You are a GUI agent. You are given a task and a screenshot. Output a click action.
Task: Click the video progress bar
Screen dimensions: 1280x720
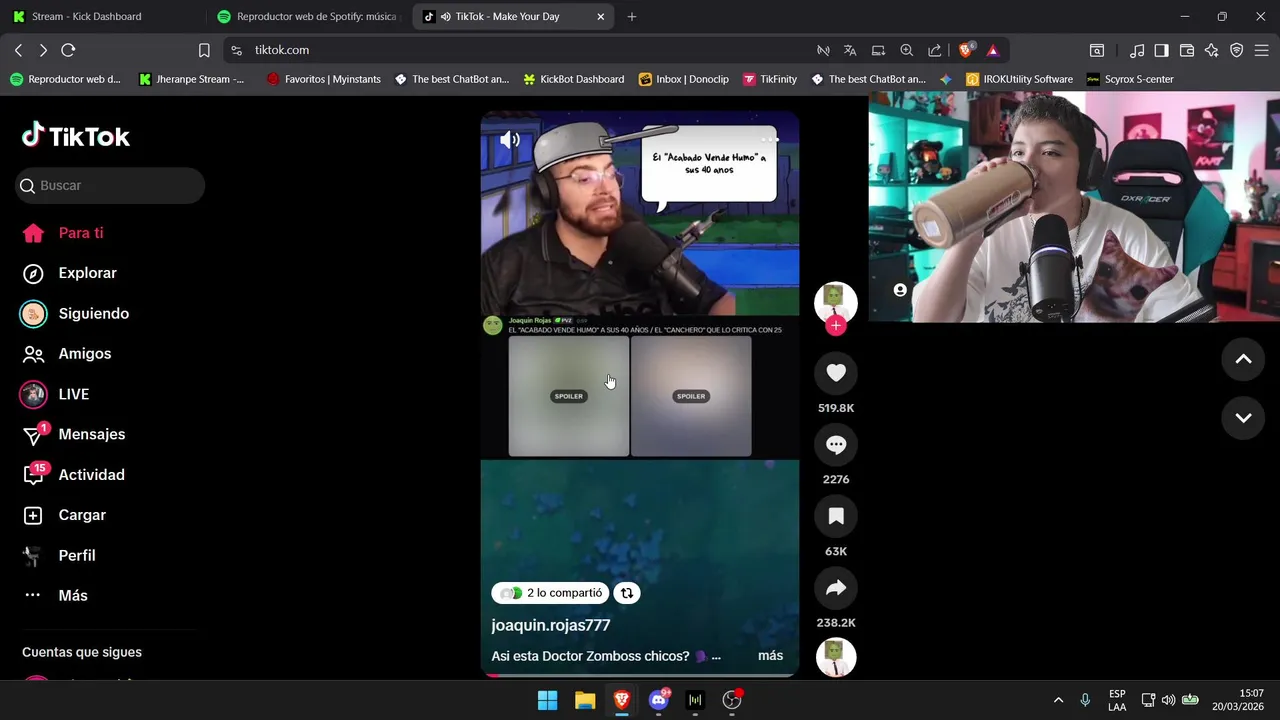coord(640,675)
